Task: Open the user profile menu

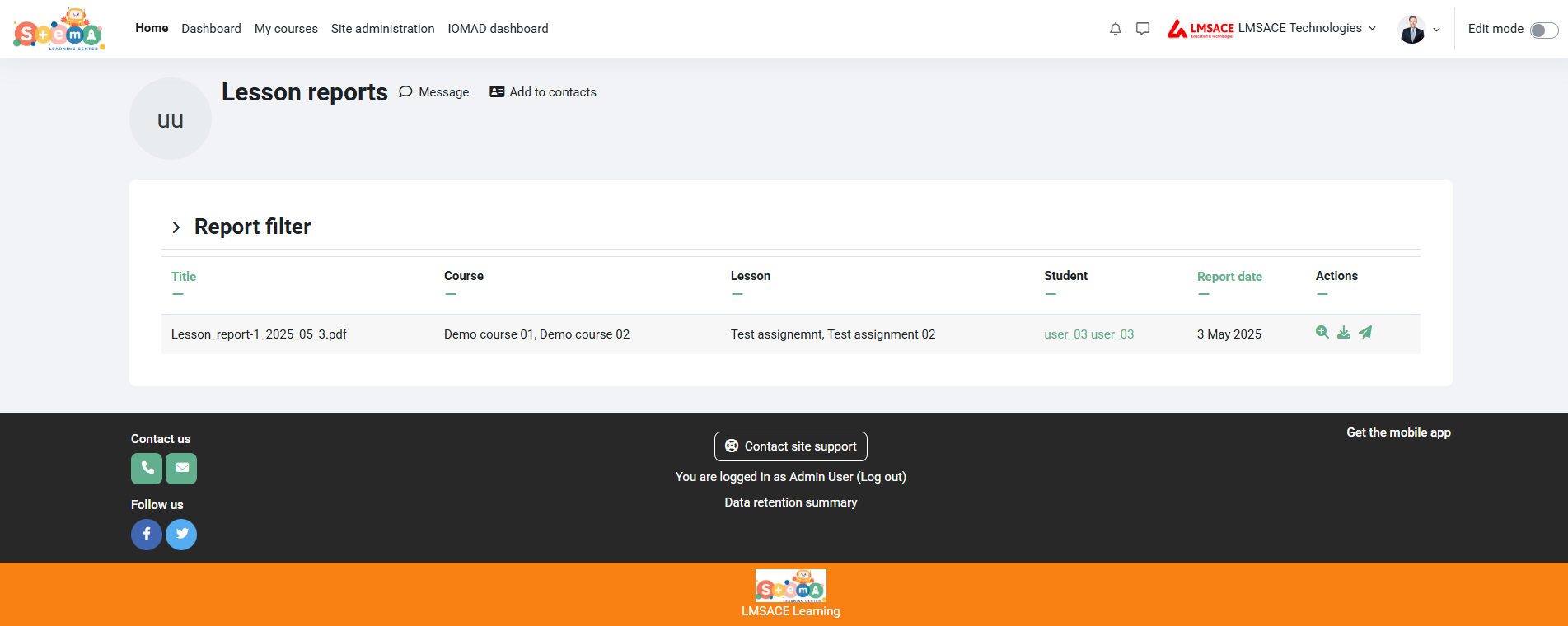Action: [1419, 29]
